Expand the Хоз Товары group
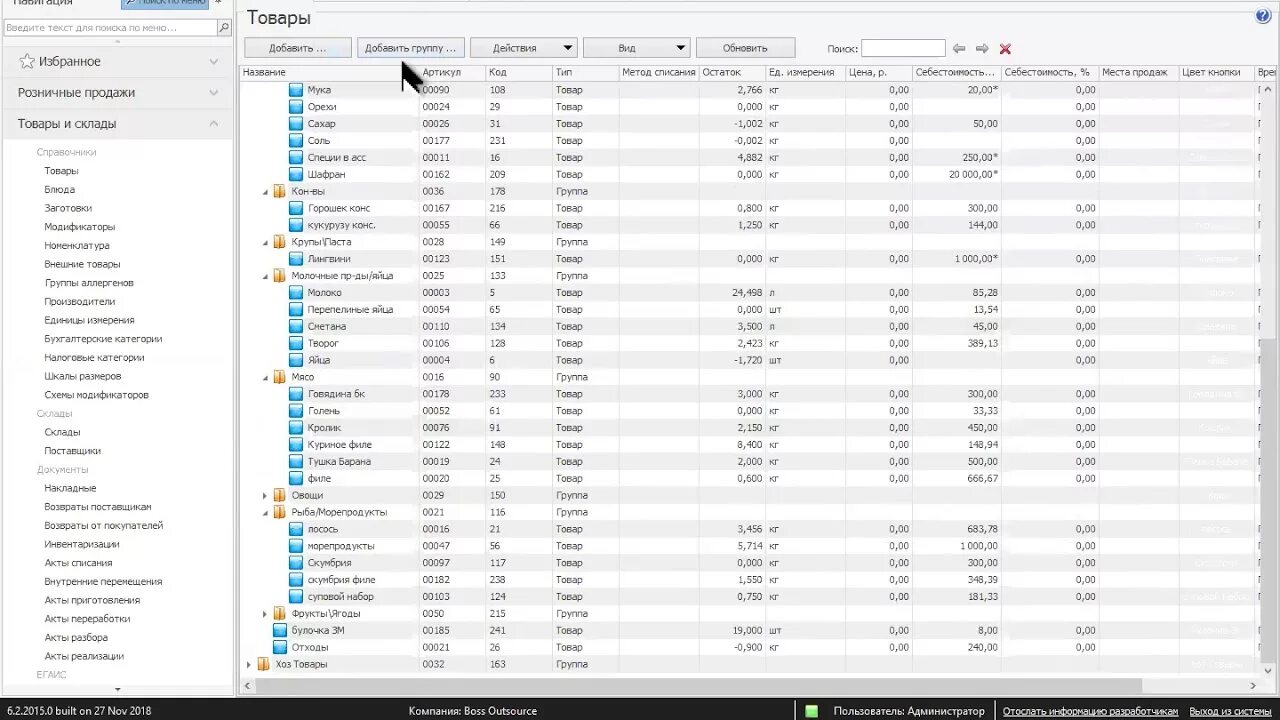Image resolution: width=1280 pixels, height=720 pixels. coord(249,664)
